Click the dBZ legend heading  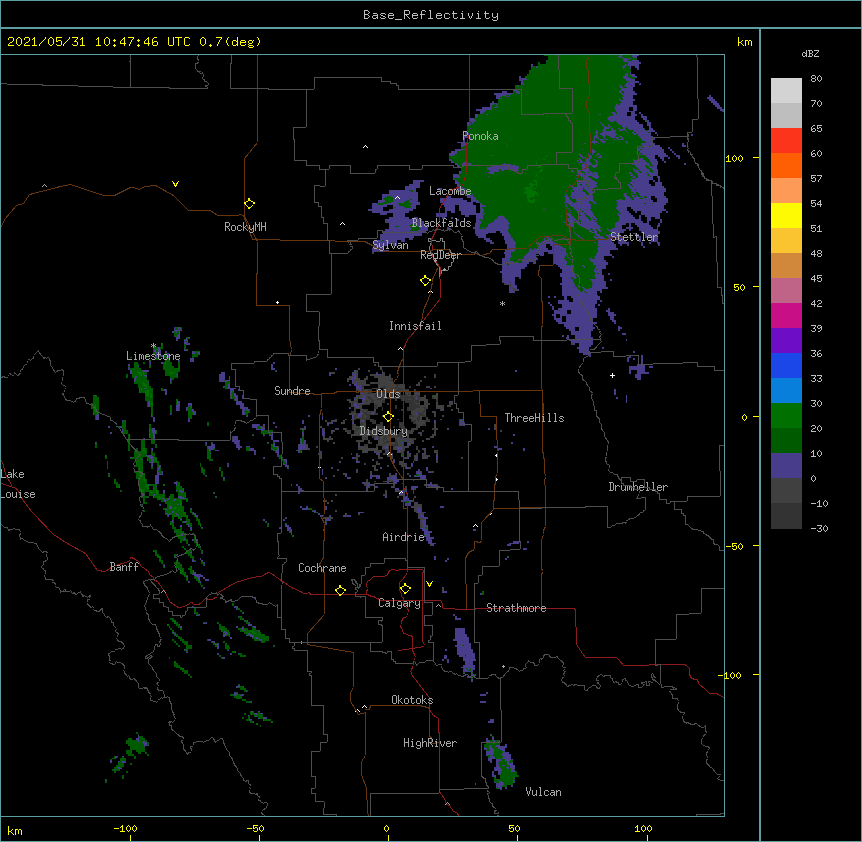coord(810,53)
